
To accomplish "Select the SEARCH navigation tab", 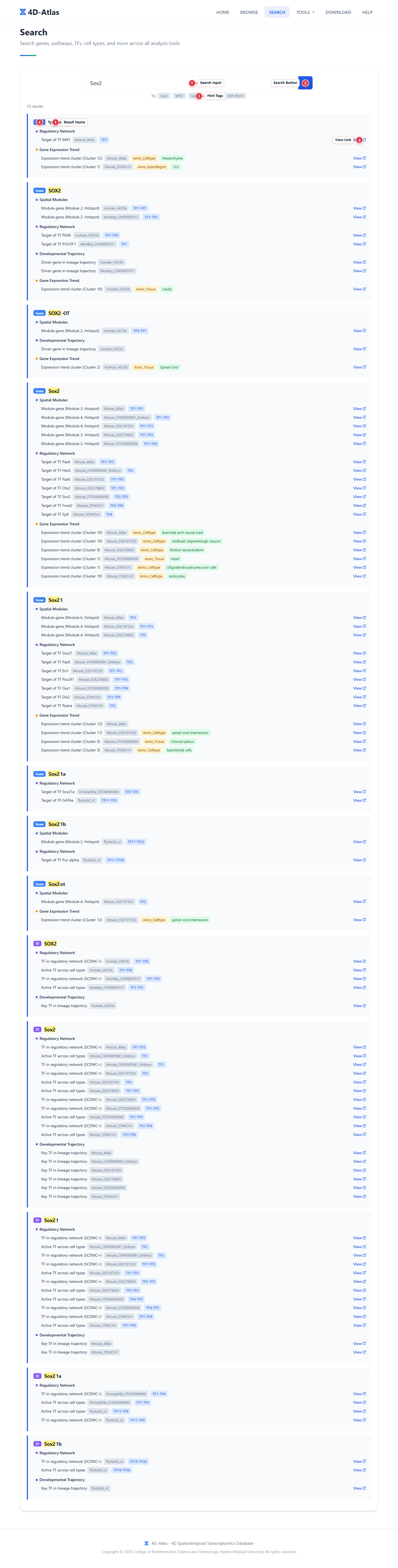I will click(277, 12).
